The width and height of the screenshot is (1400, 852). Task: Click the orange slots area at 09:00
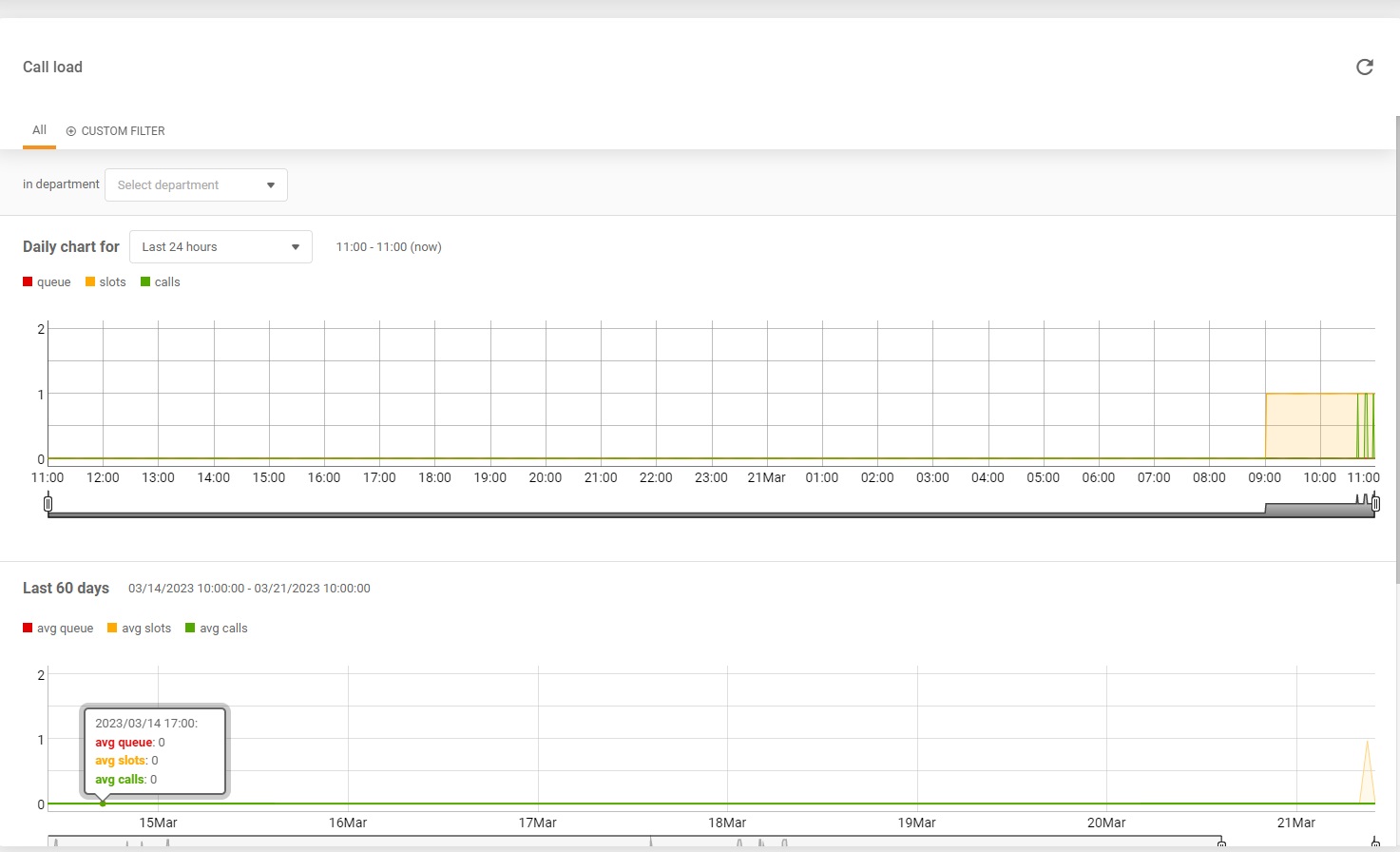[x=1310, y=426]
